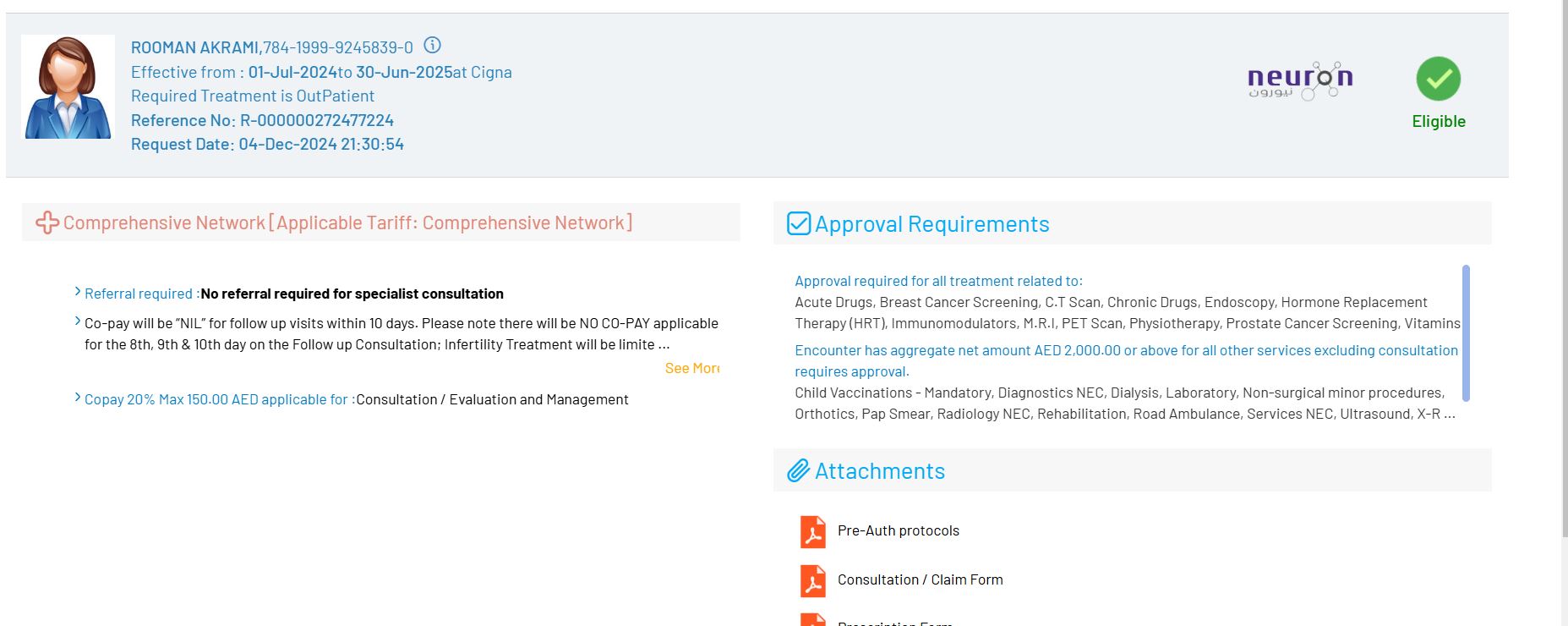Open the Consultation / Claim Form link
Image resolution: width=1568 pixels, height=626 pixels.
[921, 579]
